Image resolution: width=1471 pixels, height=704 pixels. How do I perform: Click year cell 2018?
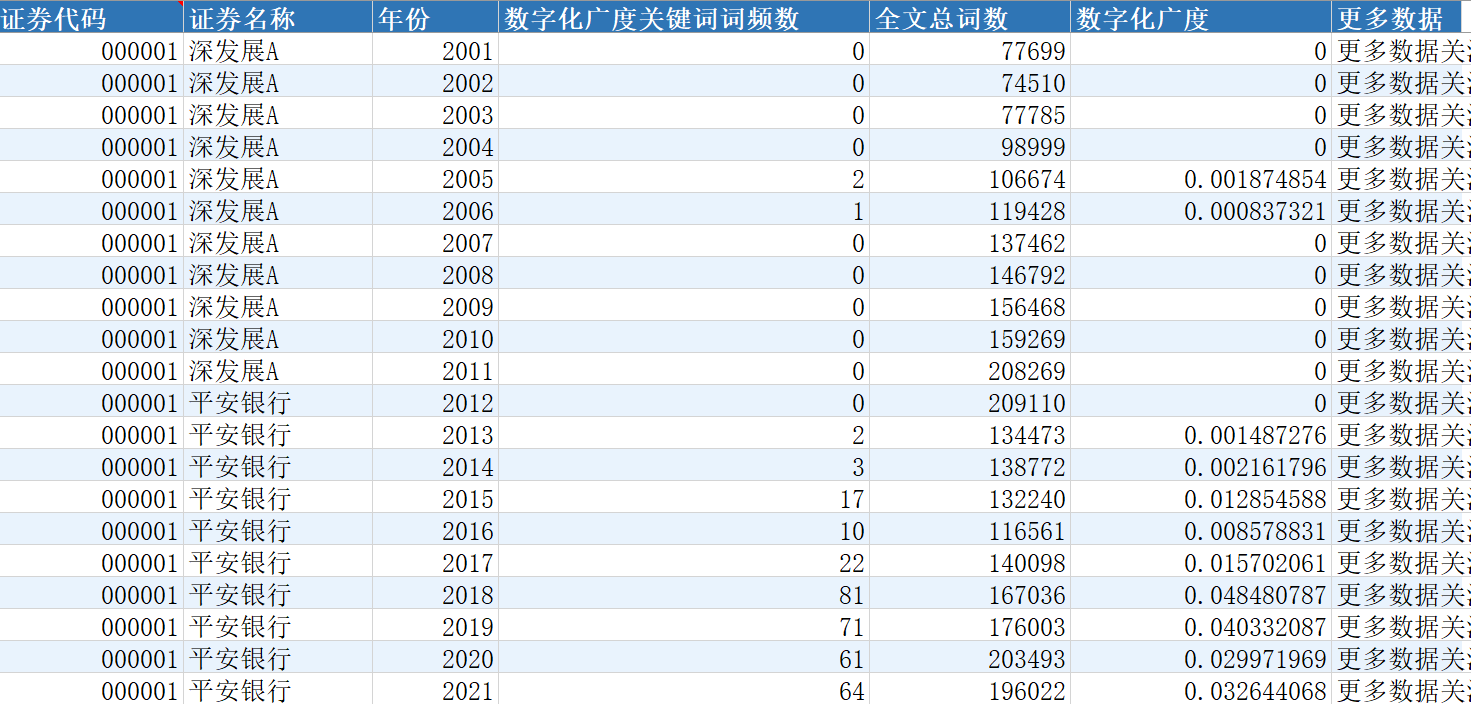[x=435, y=595]
